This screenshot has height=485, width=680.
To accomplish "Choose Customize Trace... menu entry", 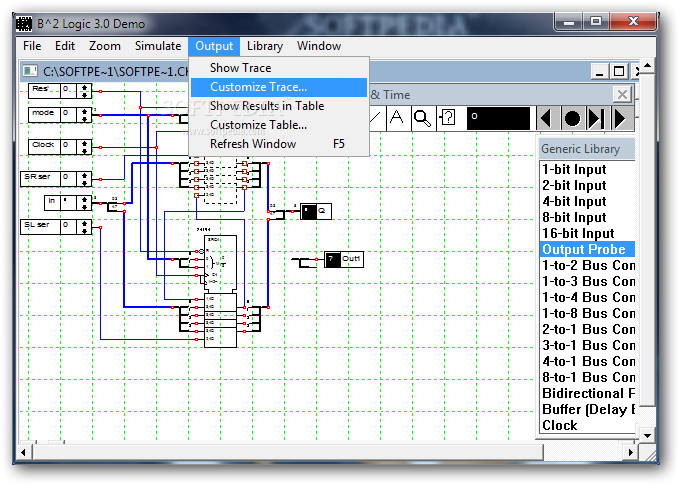I will (x=279, y=87).
